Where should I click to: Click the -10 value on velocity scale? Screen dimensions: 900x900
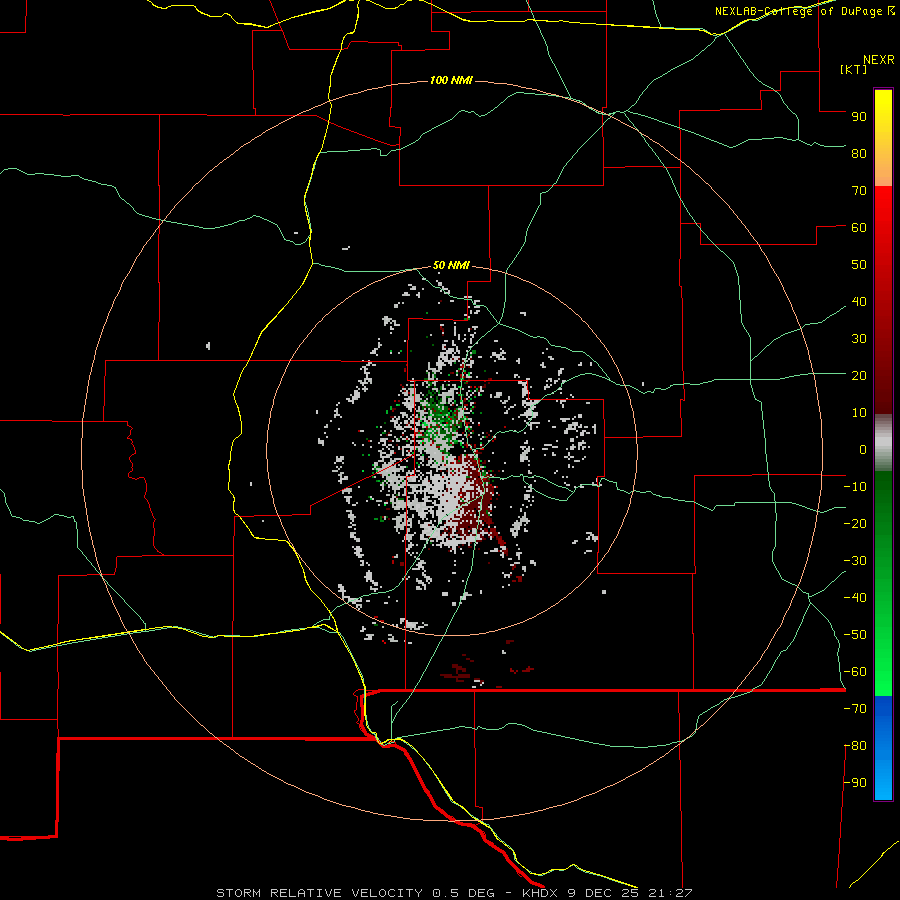pos(855,487)
